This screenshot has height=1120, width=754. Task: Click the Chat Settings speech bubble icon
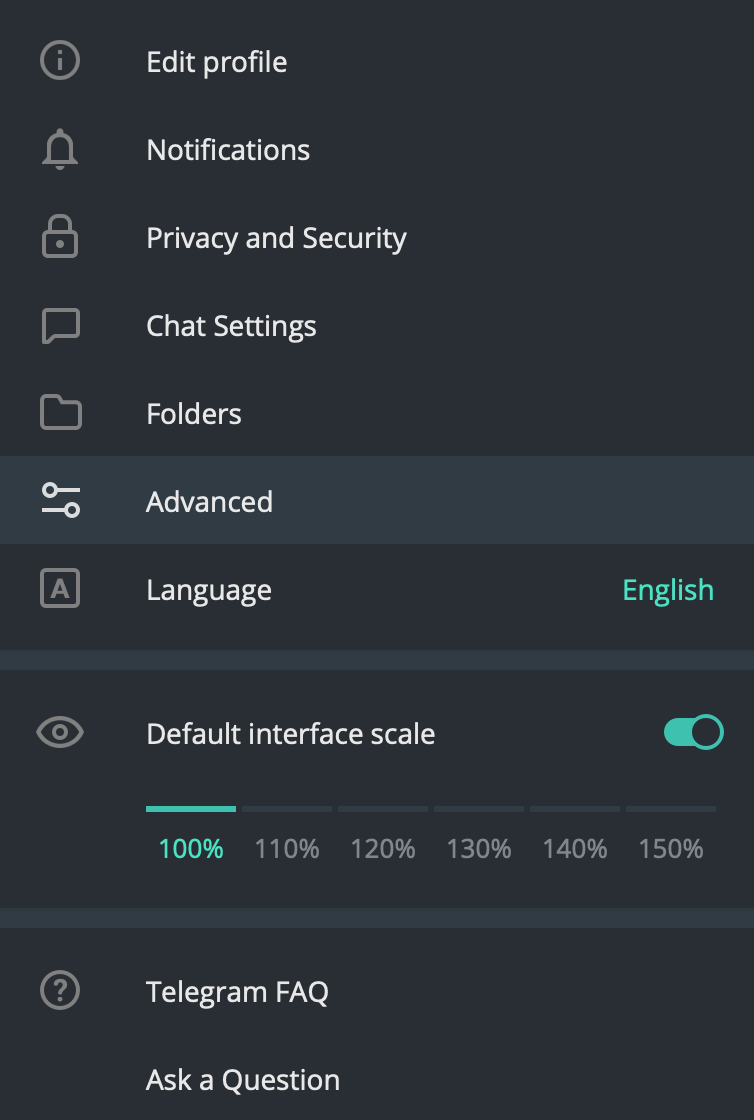click(x=60, y=326)
